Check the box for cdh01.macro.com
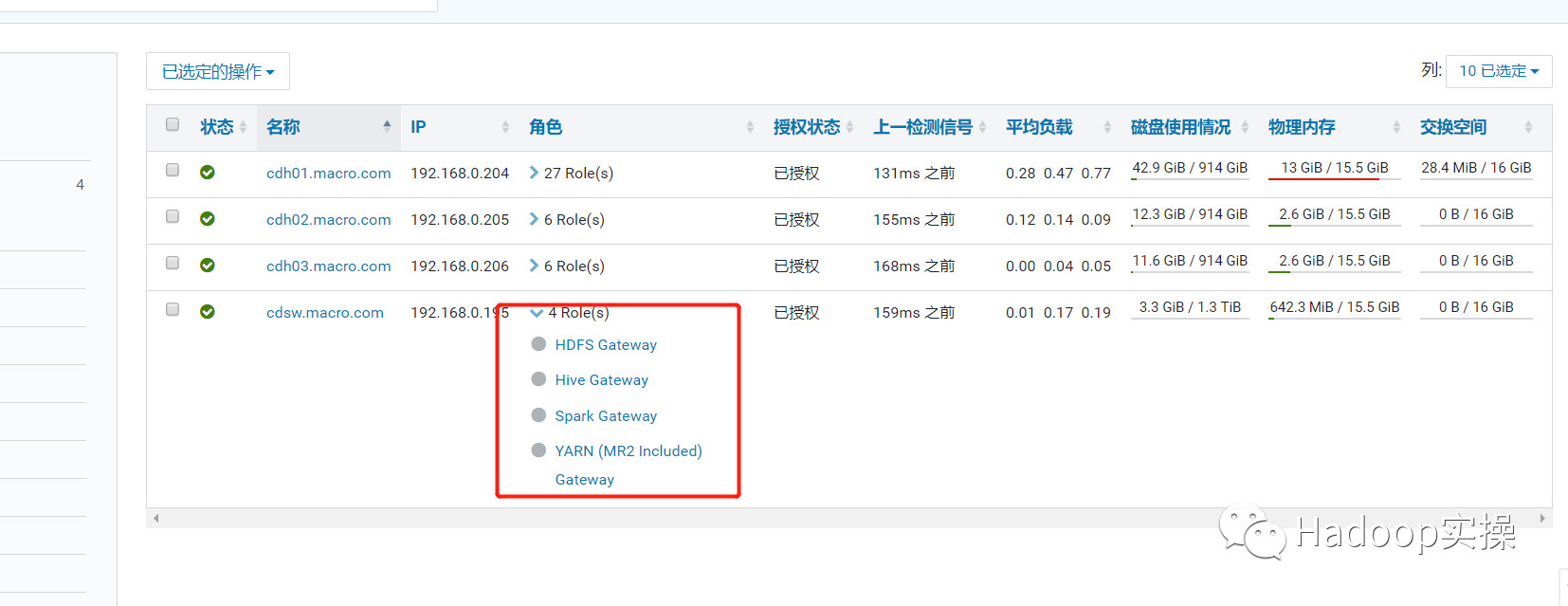 [x=173, y=170]
